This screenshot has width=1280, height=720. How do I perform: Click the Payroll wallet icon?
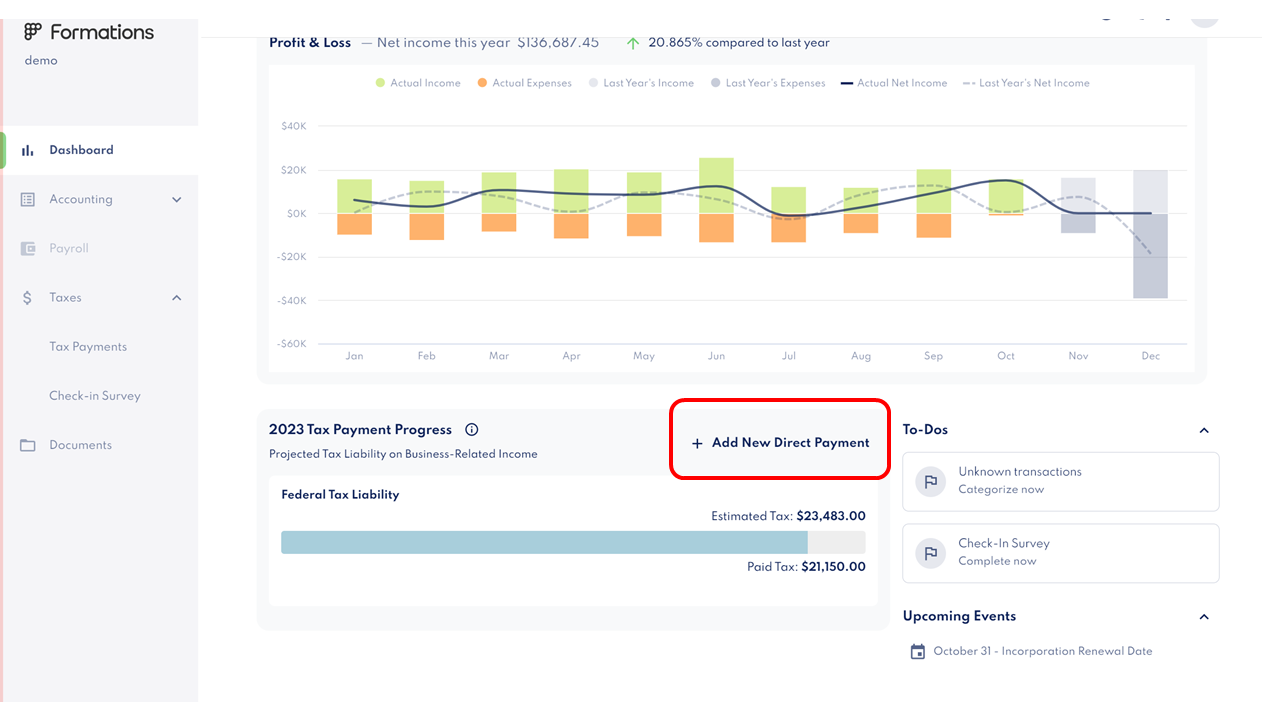tap(28, 248)
